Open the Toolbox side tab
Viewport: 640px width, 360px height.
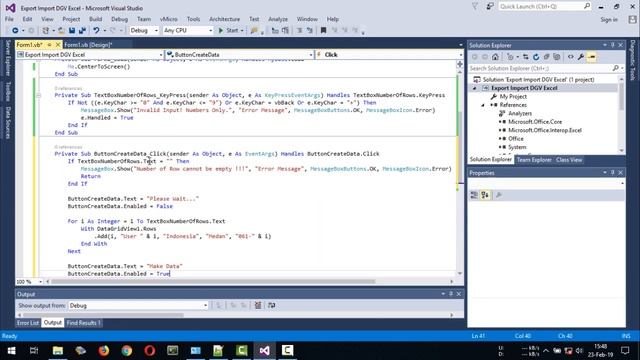coord(8,91)
